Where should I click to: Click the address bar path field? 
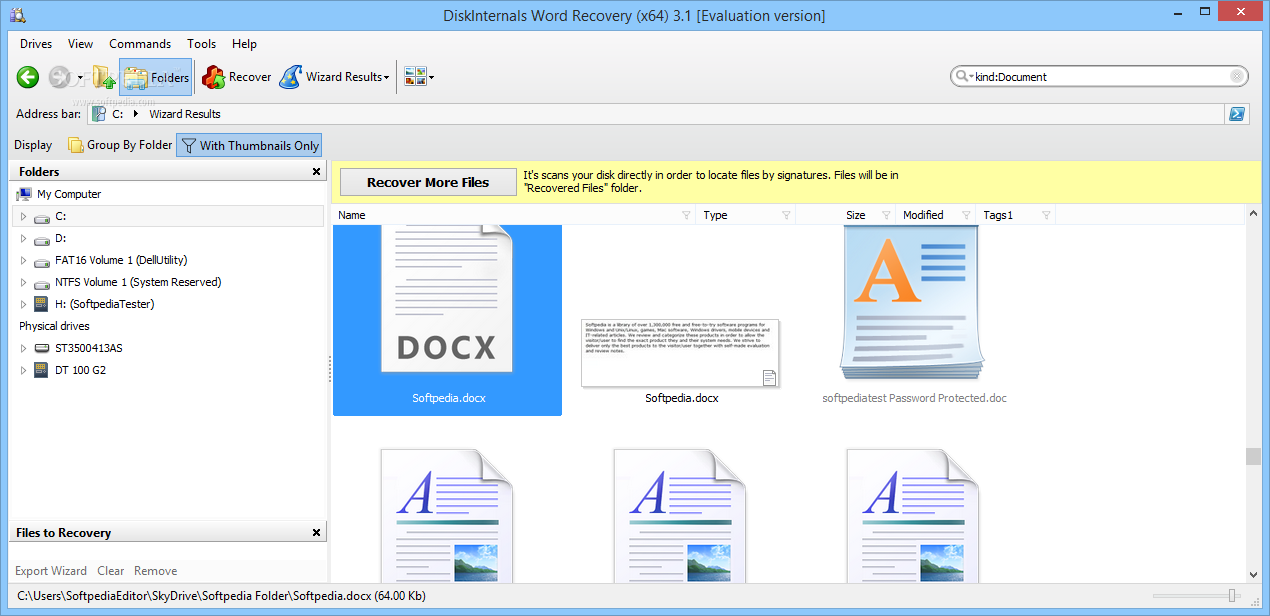656,114
